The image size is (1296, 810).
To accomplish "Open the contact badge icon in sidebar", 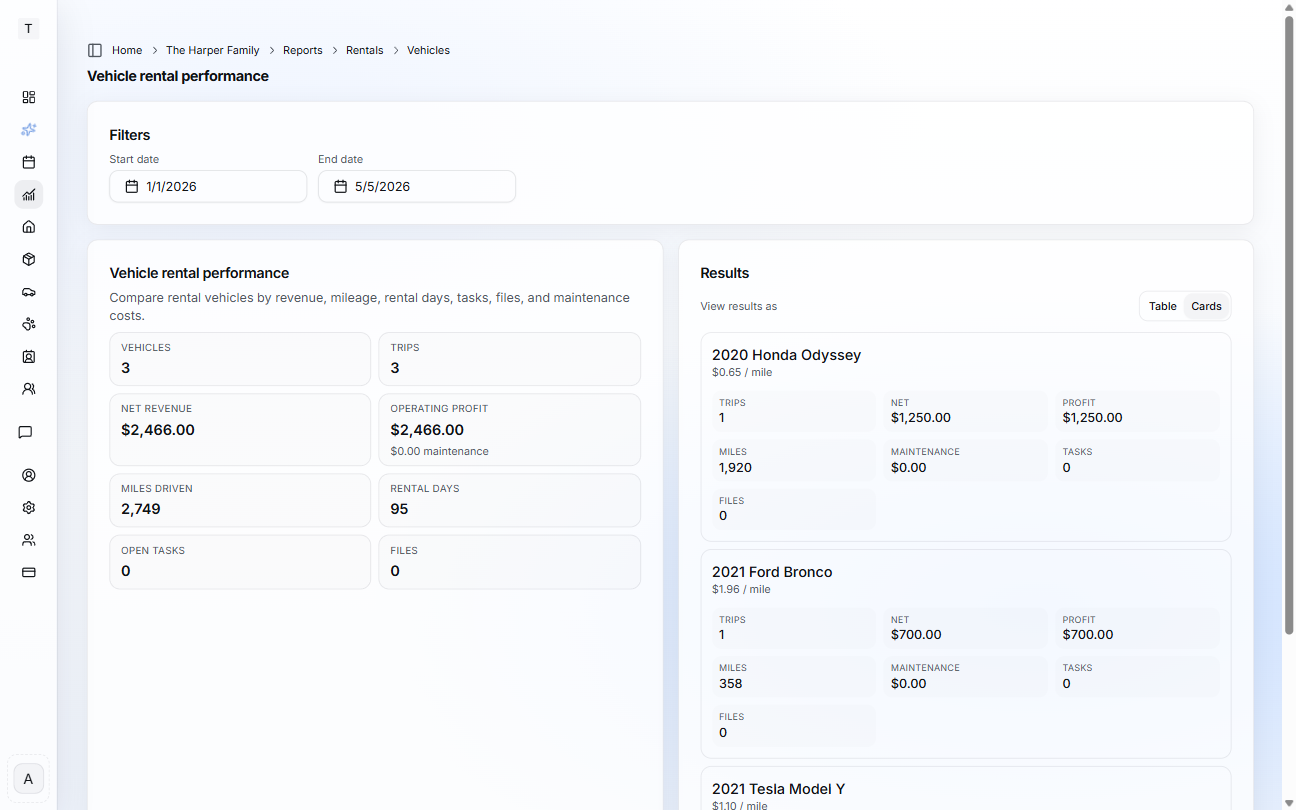I will click(29, 356).
